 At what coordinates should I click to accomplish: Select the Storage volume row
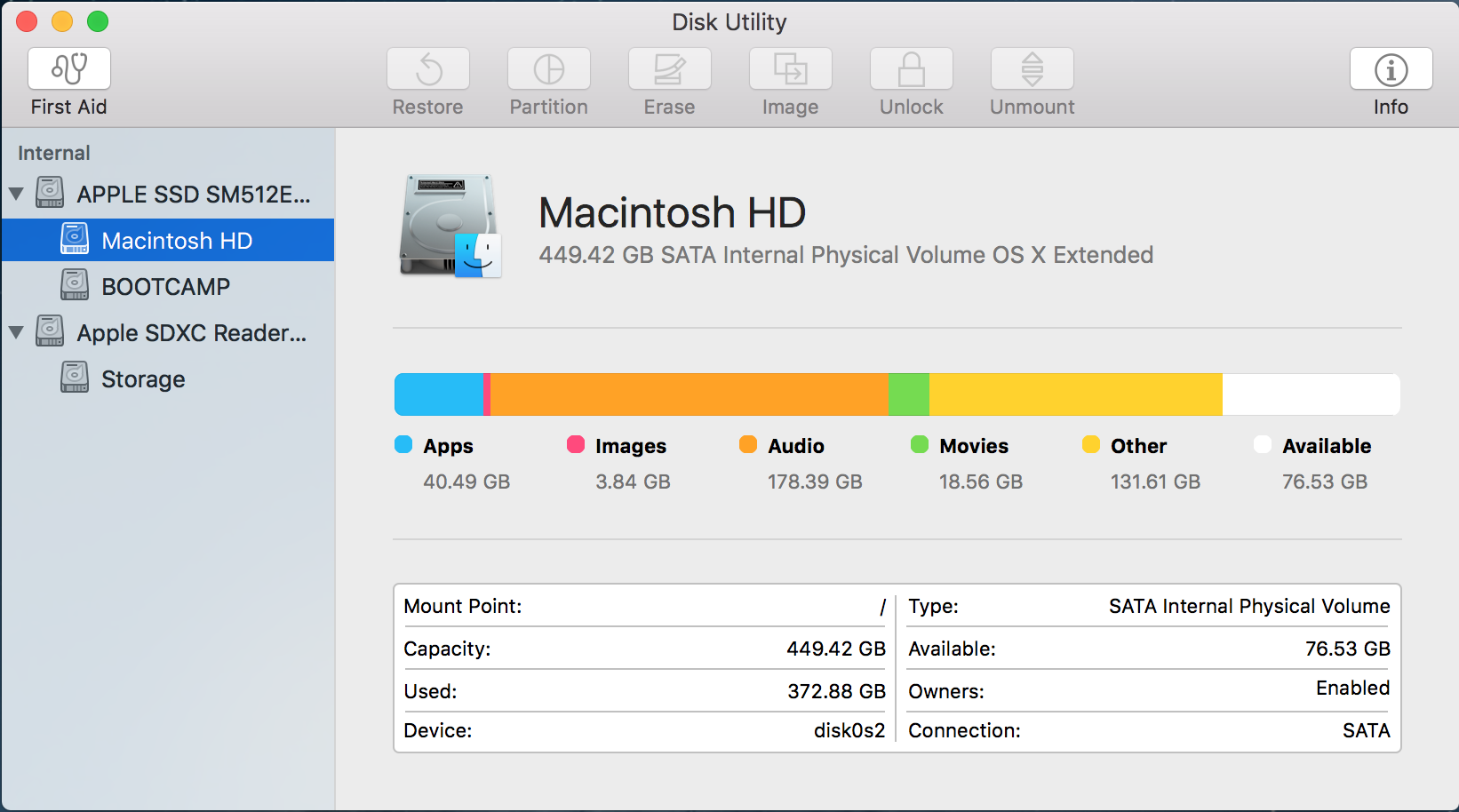tap(168, 378)
